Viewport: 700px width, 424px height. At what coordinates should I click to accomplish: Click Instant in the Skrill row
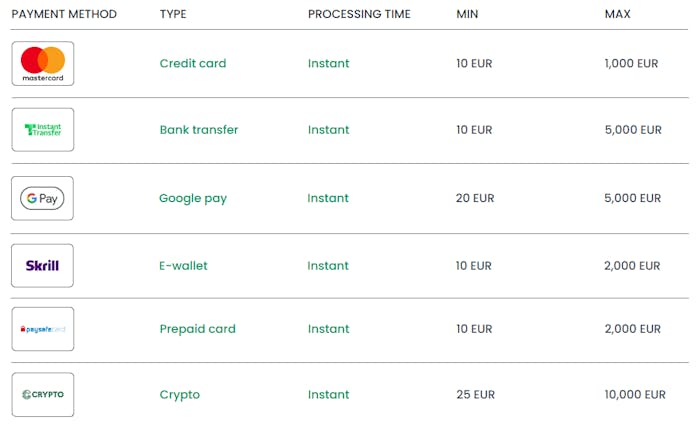[x=328, y=266]
